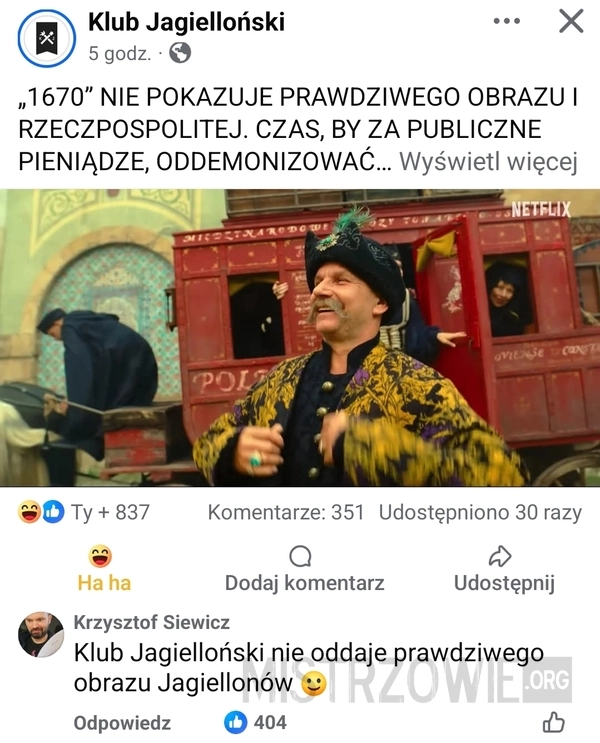The width and height of the screenshot is (600, 743).
Task: Click the public globe privacy icon
Action: click(180, 53)
